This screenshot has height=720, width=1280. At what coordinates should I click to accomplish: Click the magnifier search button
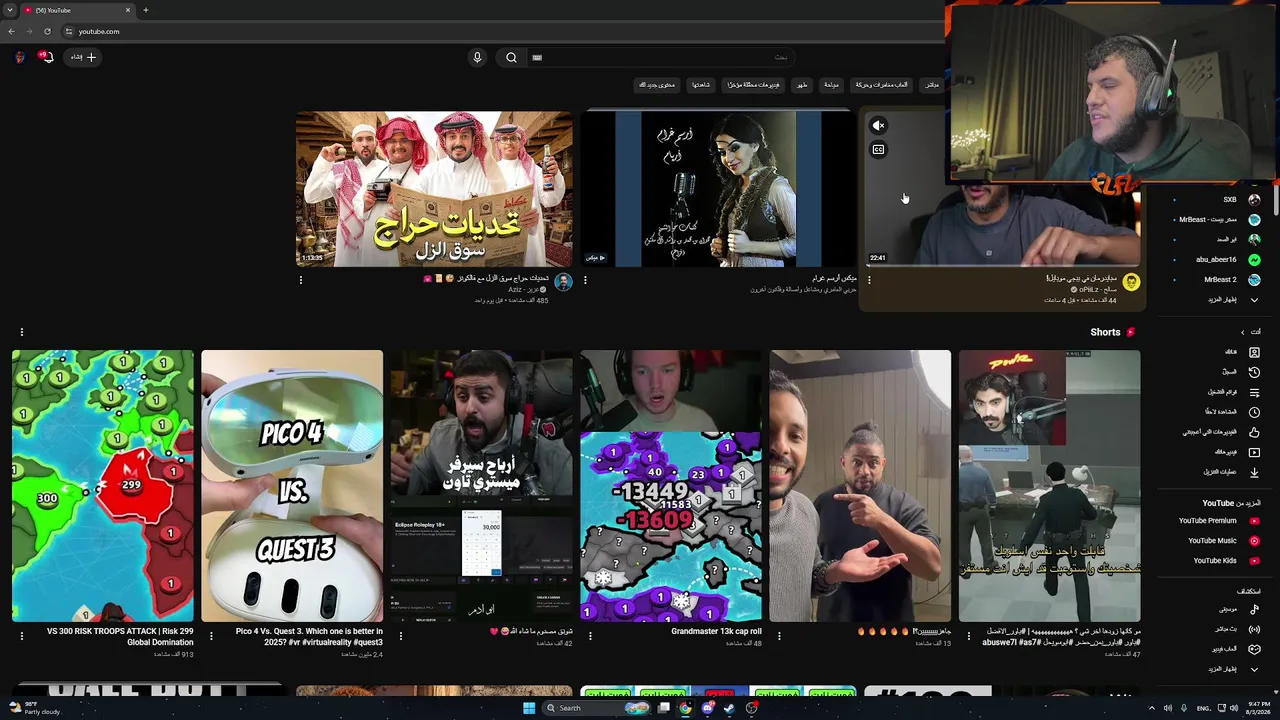point(511,57)
